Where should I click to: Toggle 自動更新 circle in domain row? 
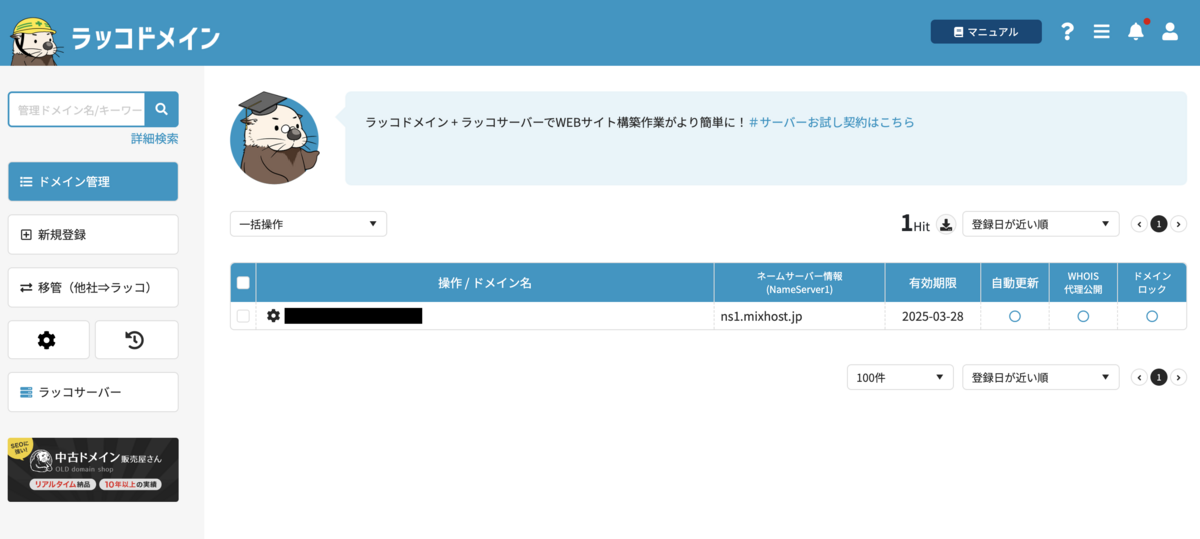pyautogui.click(x=1015, y=316)
